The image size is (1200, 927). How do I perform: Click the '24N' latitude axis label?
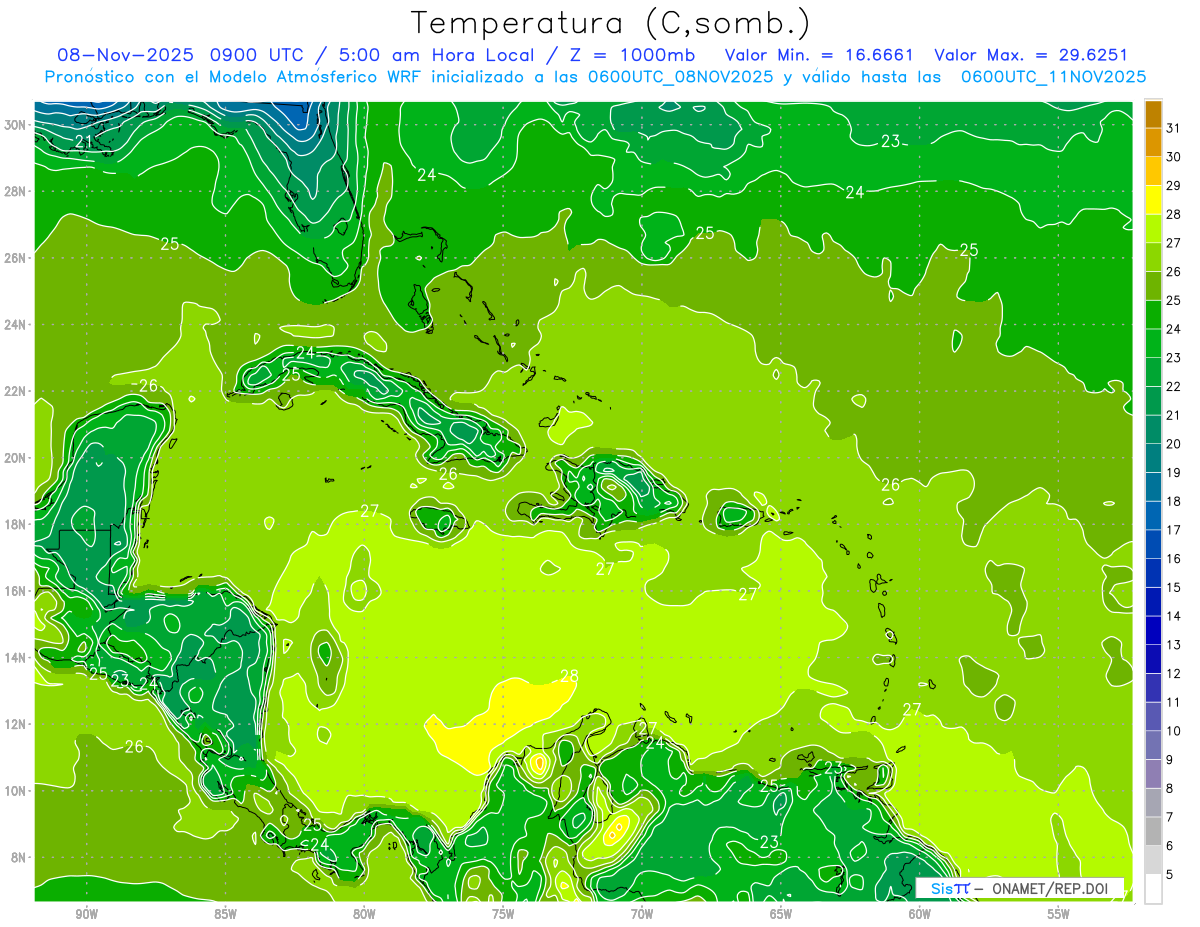(x=15, y=324)
